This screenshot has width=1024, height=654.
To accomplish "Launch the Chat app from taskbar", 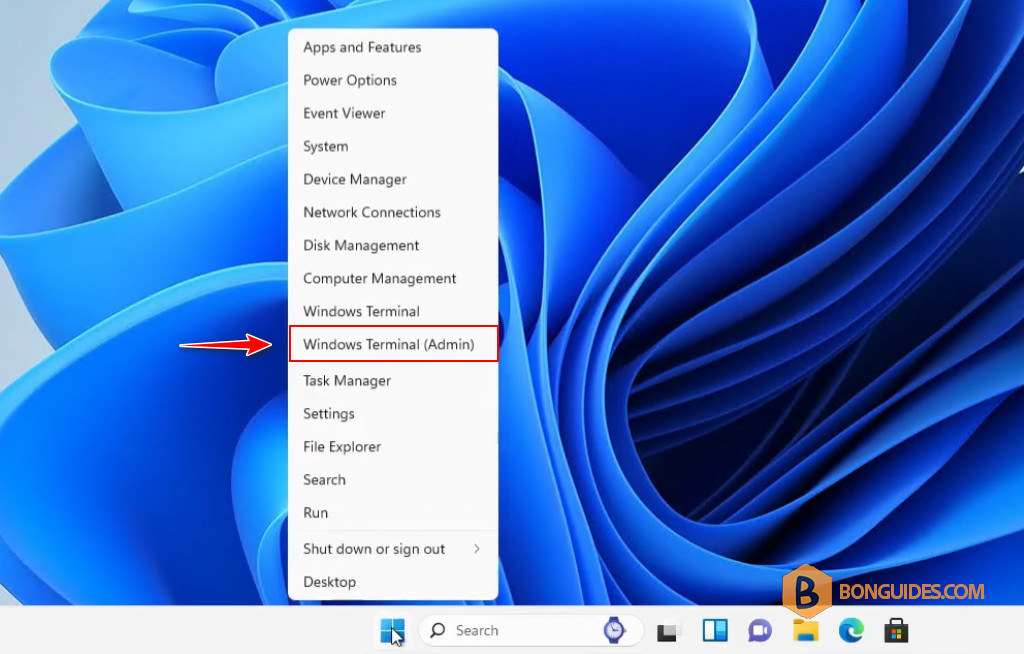I will [760, 630].
